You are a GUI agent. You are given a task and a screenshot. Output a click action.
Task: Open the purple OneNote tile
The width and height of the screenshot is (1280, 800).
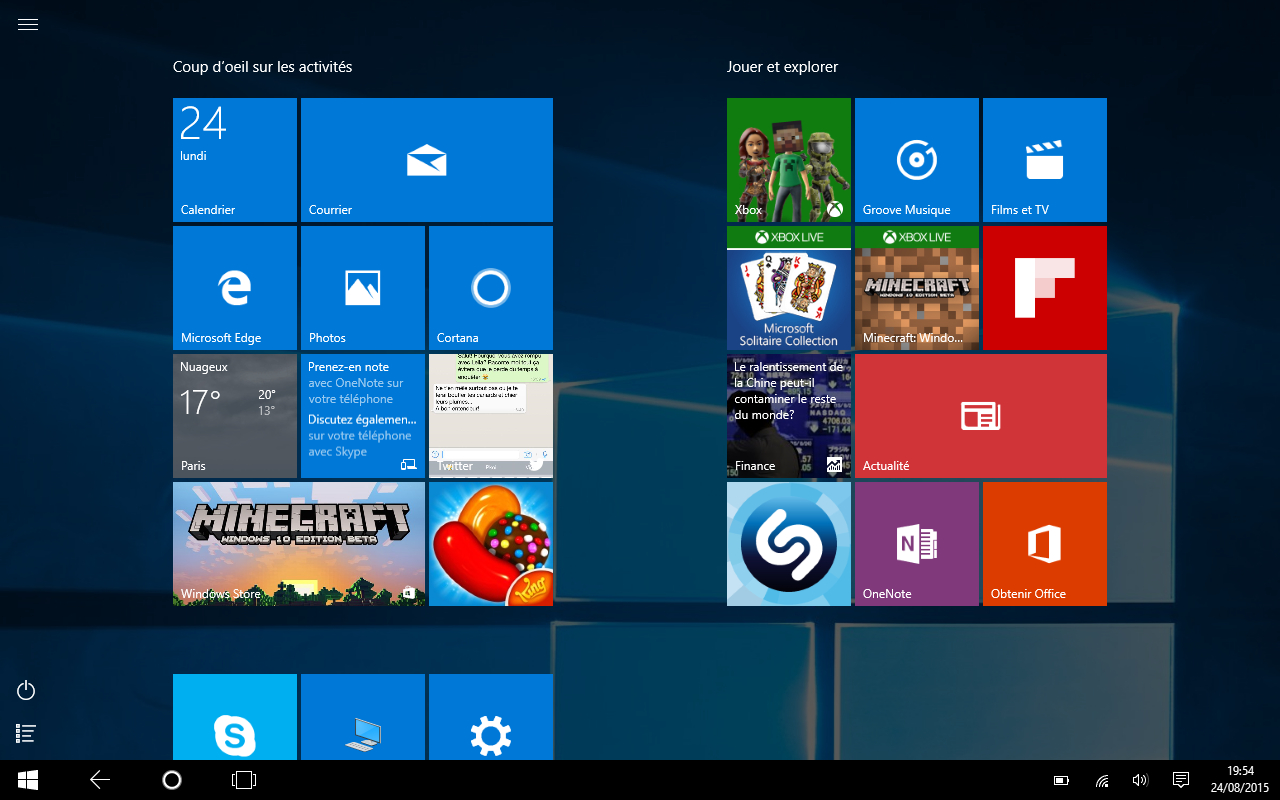click(917, 544)
